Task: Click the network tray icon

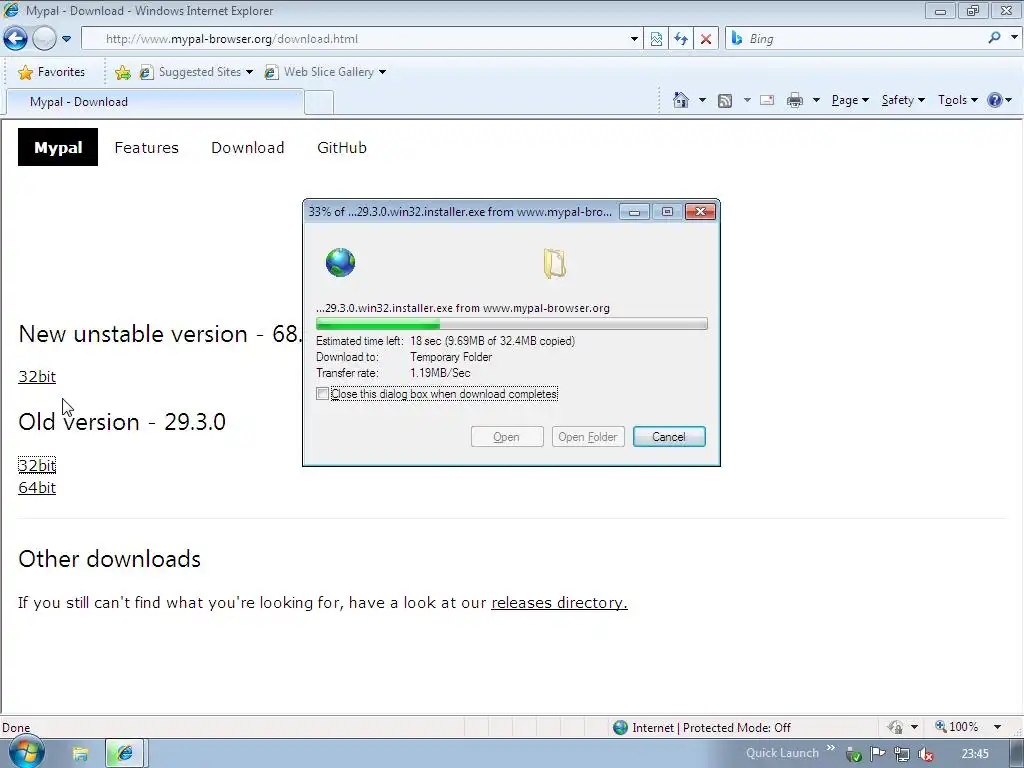Action: point(902,754)
